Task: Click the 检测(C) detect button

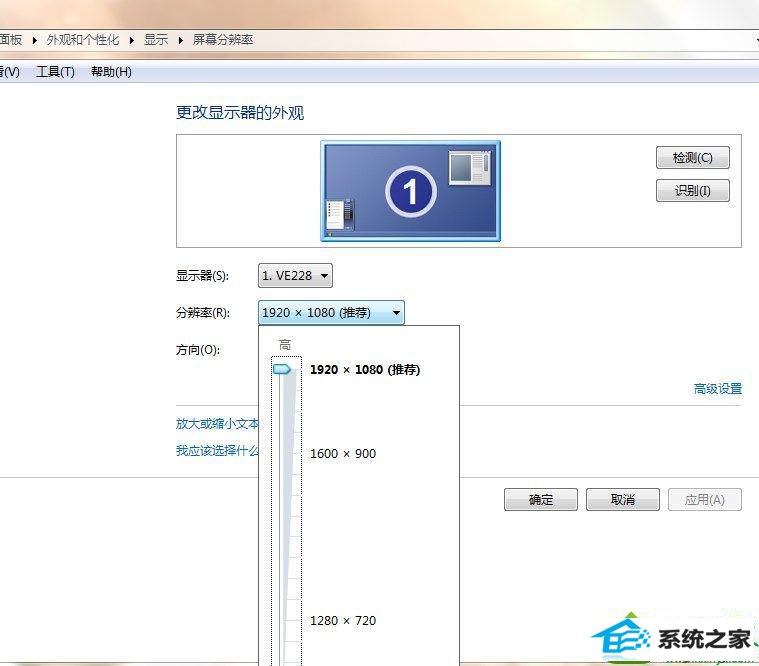Action: [x=692, y=158]
